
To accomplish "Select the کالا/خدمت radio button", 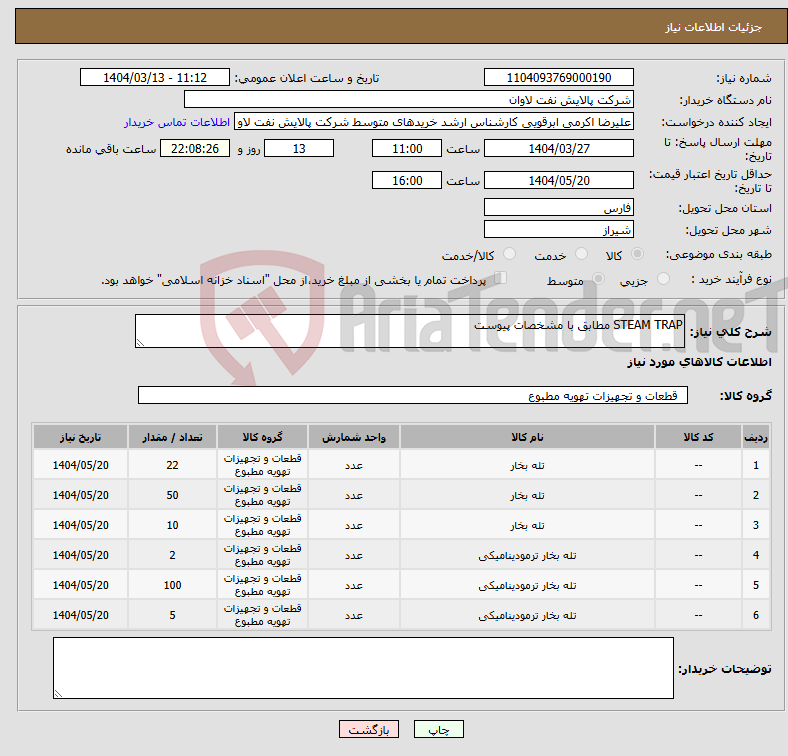I will (x=510, y=254).
